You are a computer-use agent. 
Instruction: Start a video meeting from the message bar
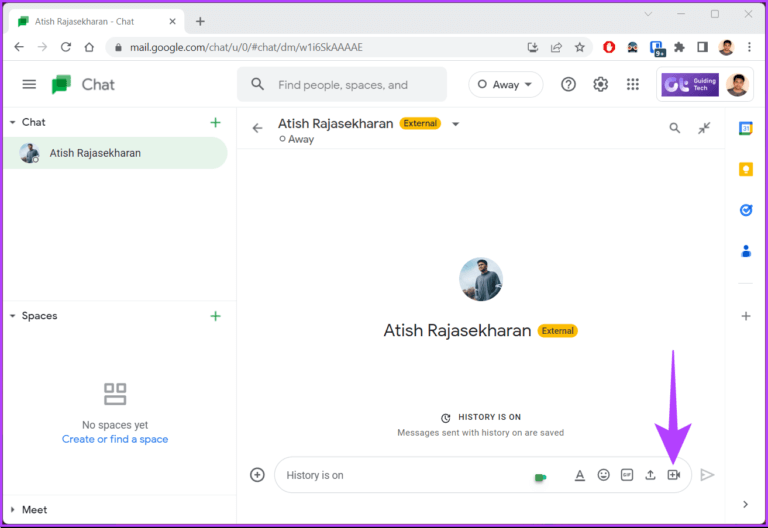[673, 475]
